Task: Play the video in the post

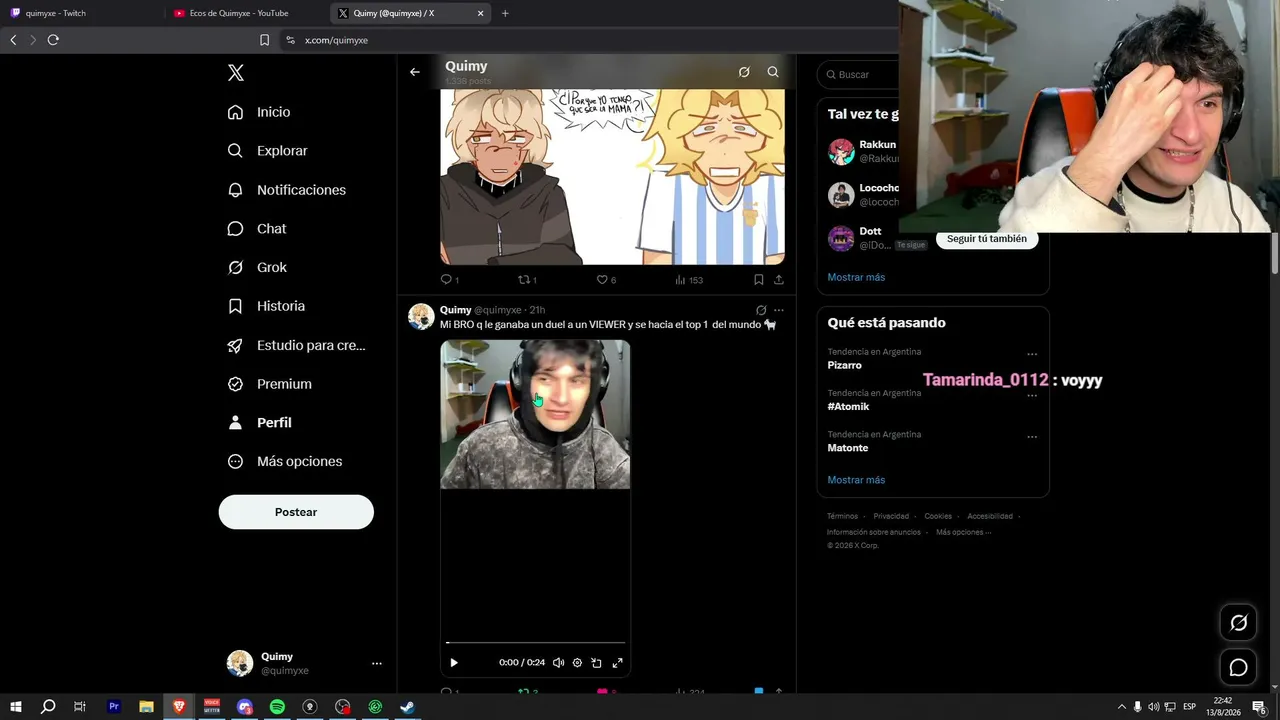Action: tap(454, 663)
